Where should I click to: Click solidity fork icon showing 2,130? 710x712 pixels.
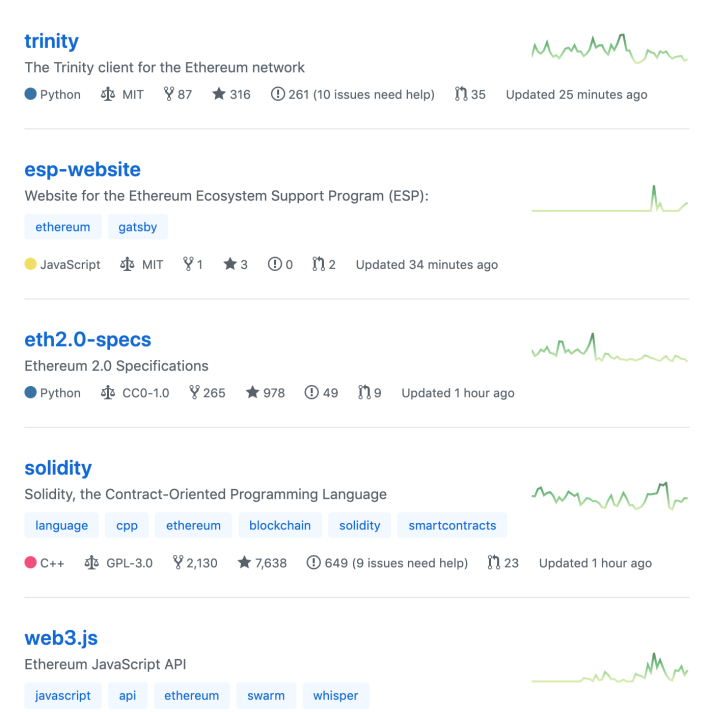(x=178, y=563)
